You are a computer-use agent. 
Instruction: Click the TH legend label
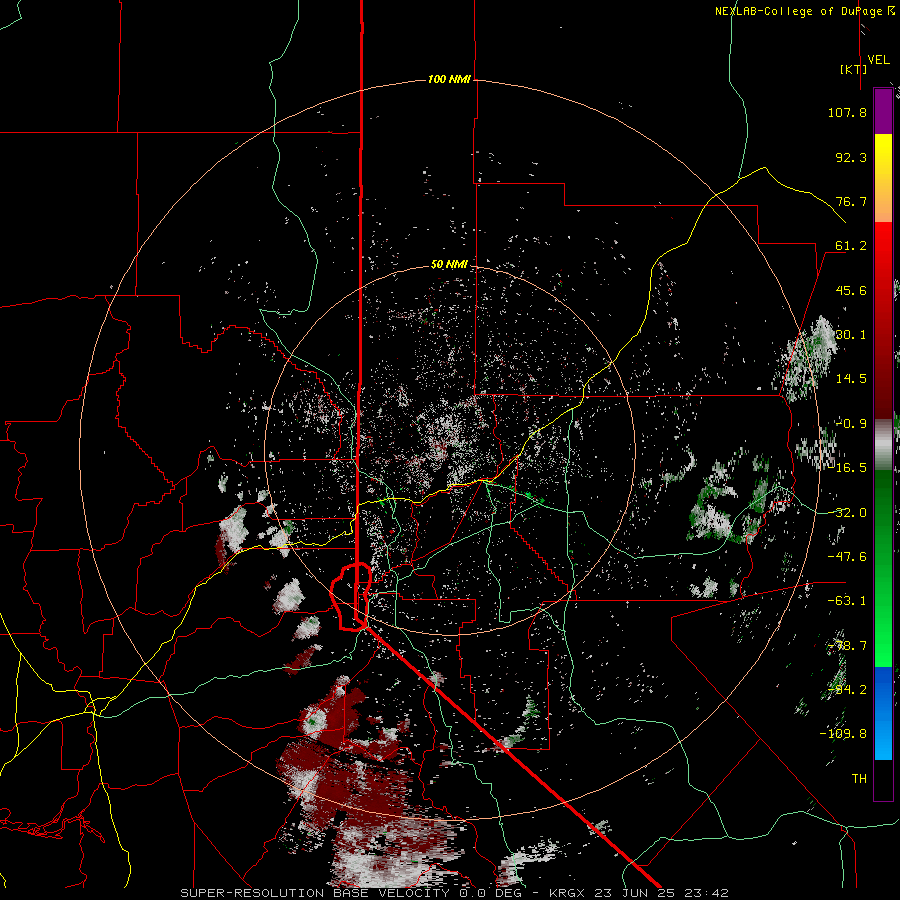859,779
